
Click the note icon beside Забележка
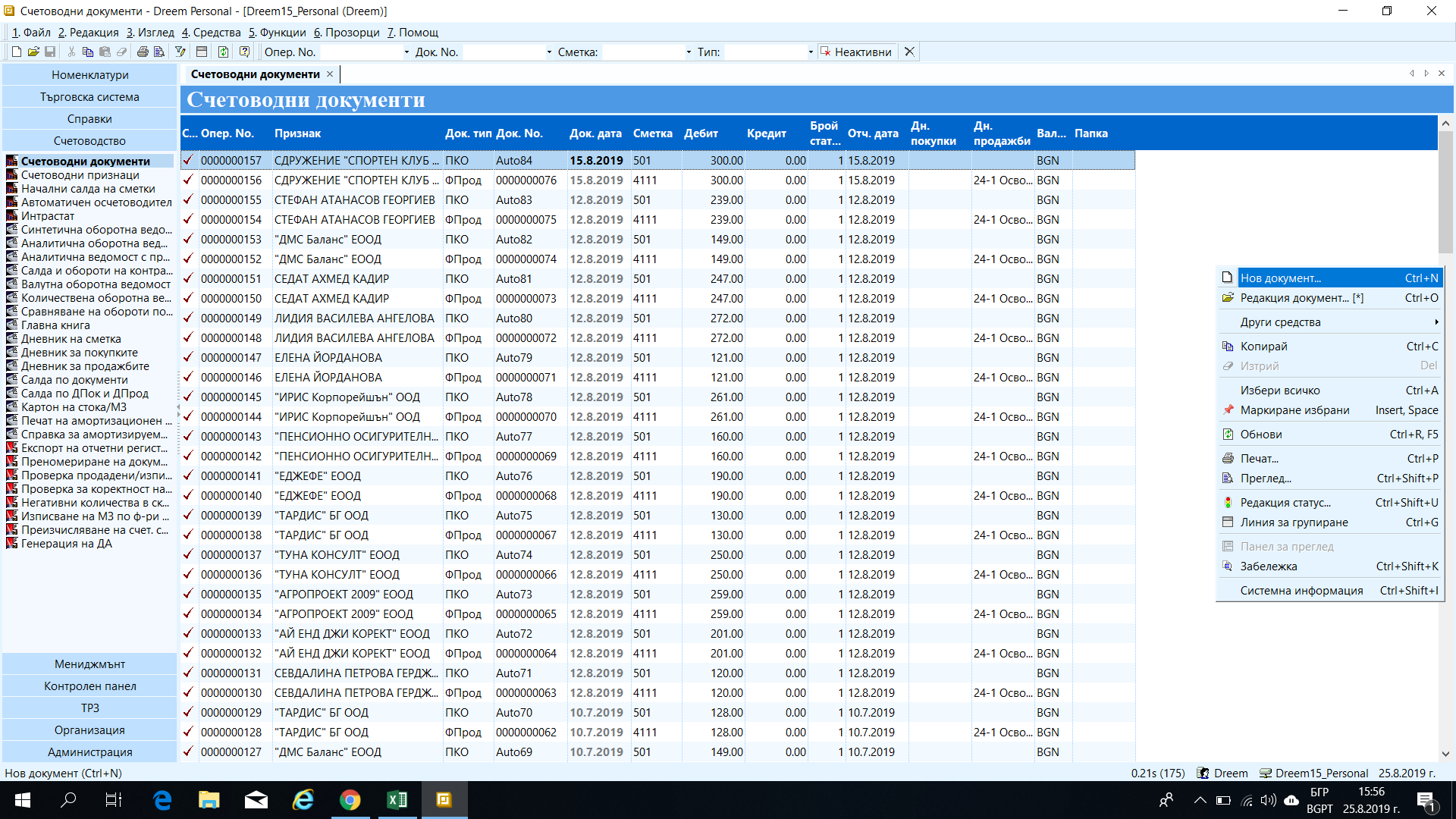(x=1228, y=566)
